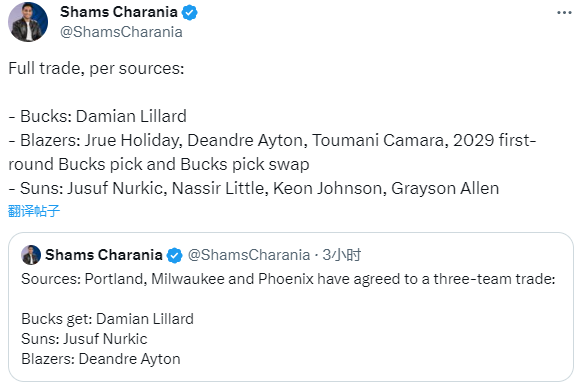Click the quoted 'Sources: Portland, Milwaukee and Phoenix' sentence
Screen dimensions: 582x384
(x=288, y=279)
